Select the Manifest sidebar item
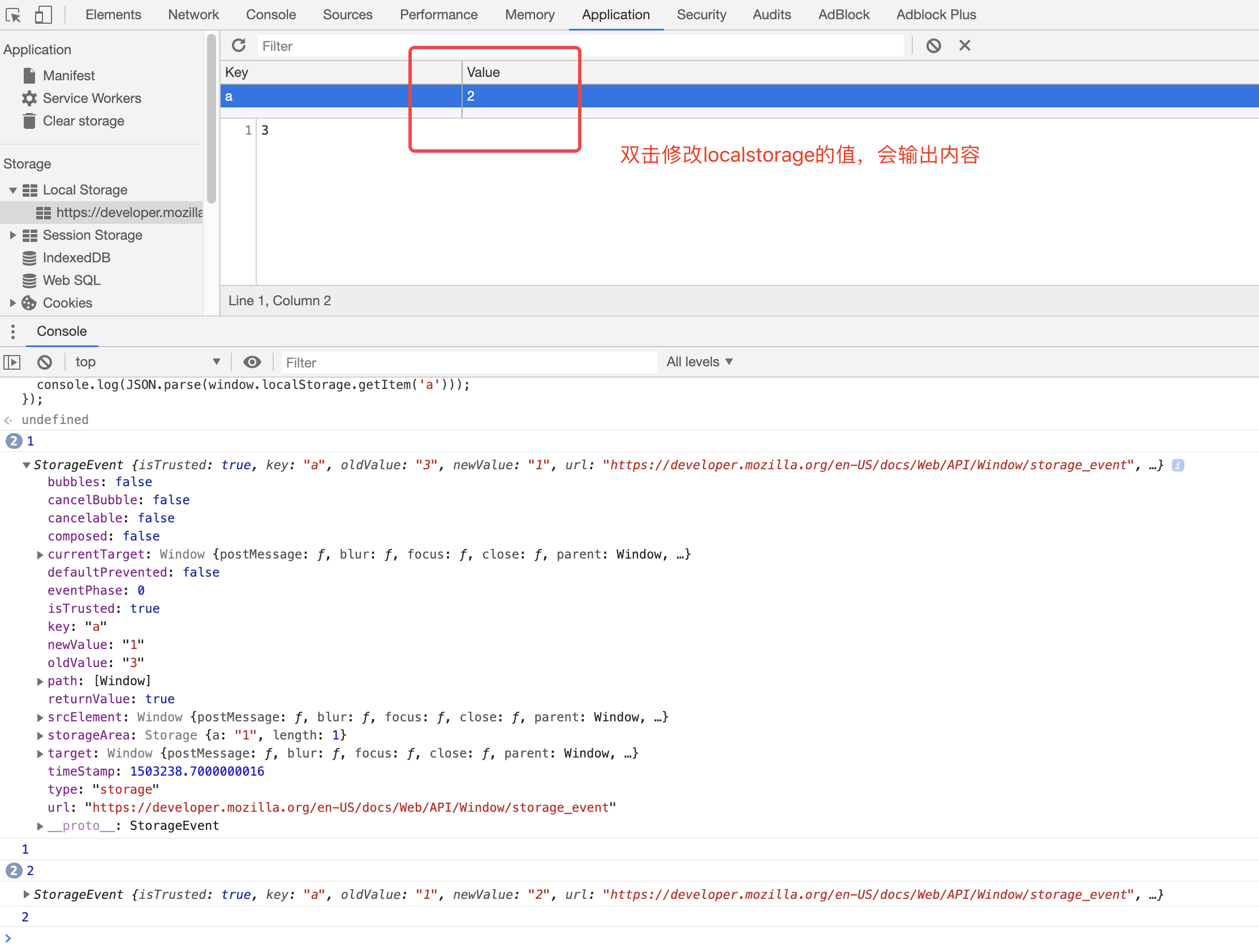 coord(68,76)
